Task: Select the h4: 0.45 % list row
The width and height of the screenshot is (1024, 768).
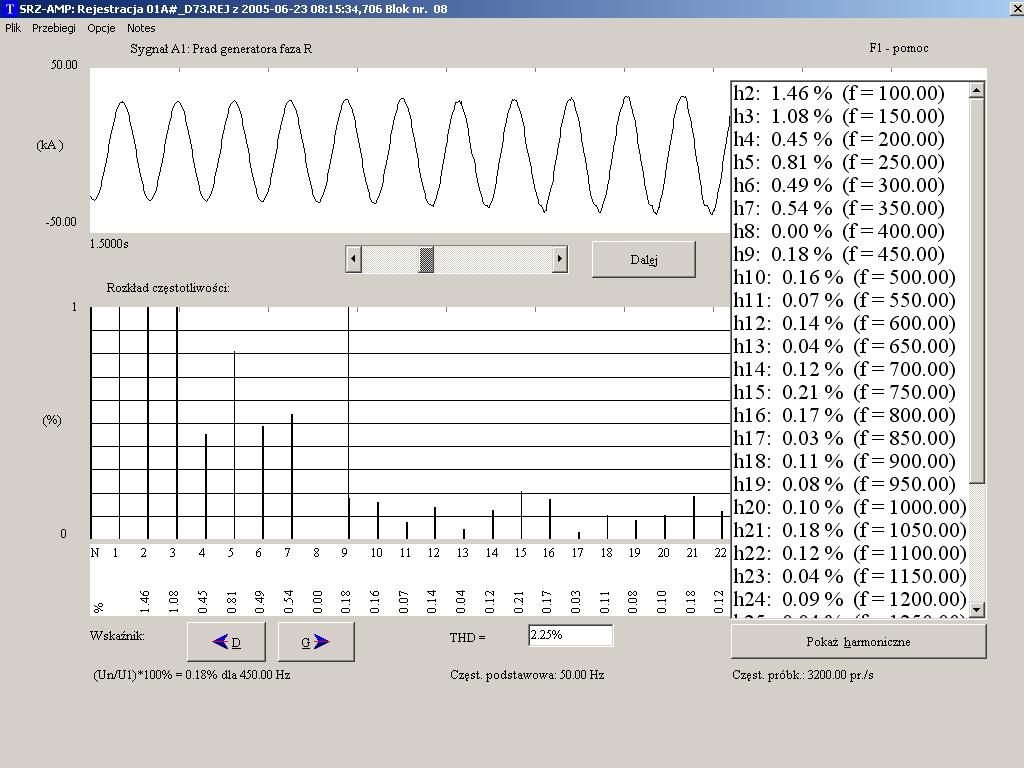Action: click(850, 139)
